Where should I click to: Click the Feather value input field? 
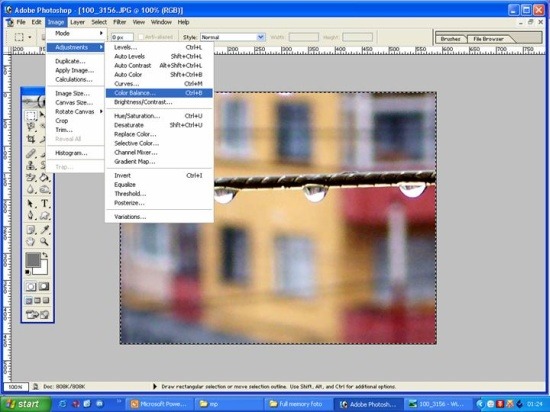122,37
